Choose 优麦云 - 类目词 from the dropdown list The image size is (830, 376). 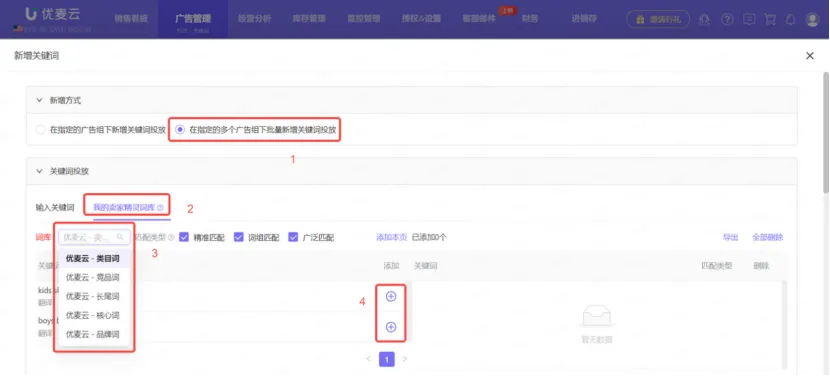(94, 258)
